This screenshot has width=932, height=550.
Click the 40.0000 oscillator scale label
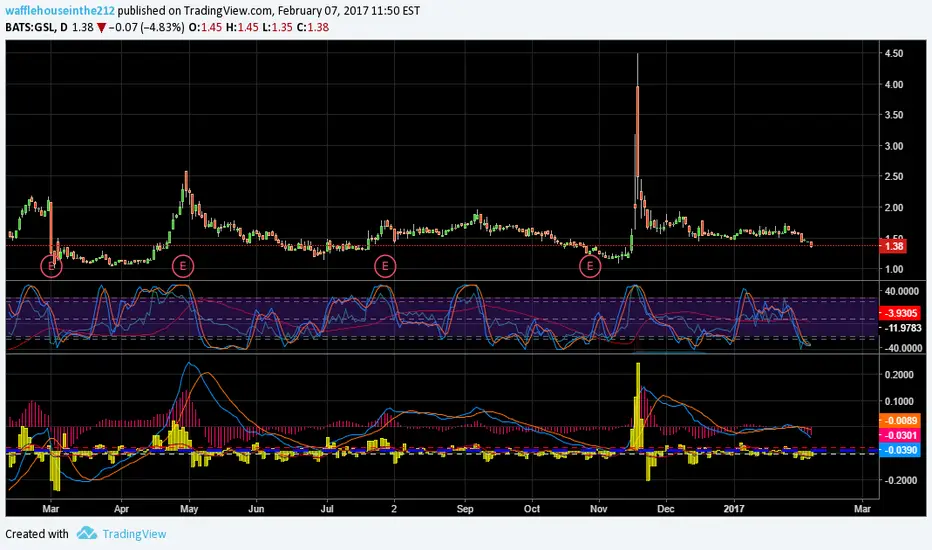click(903, 291)
